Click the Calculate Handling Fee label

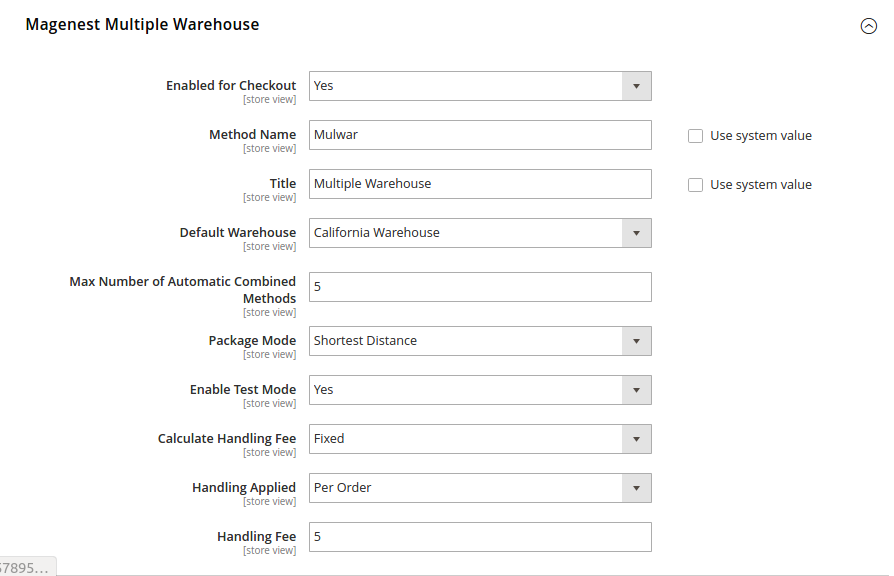coord(227,439)
